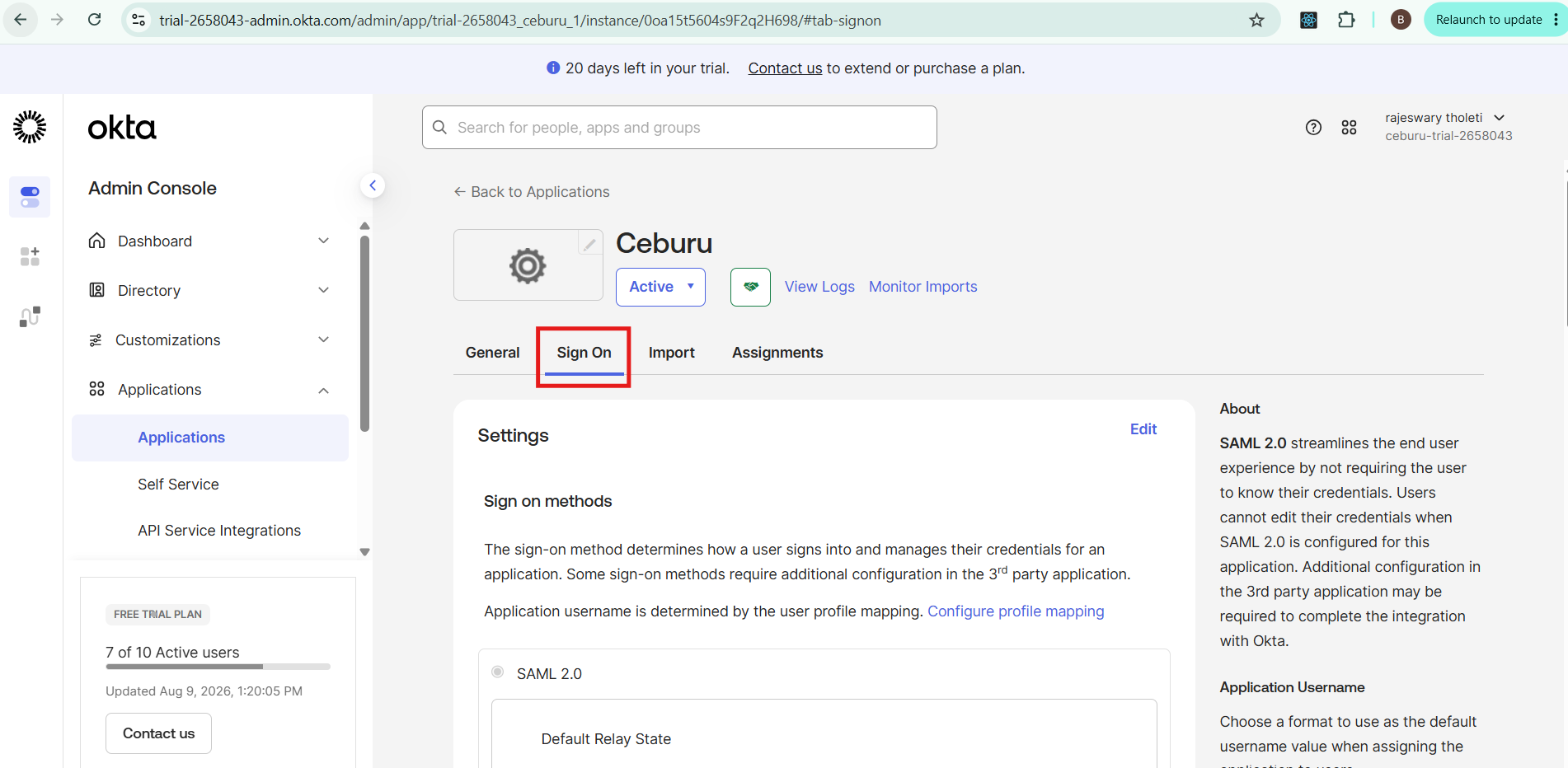Open Chrome profile avatar B
The height and width of the screenshot is (768, 1568).
1401,20
